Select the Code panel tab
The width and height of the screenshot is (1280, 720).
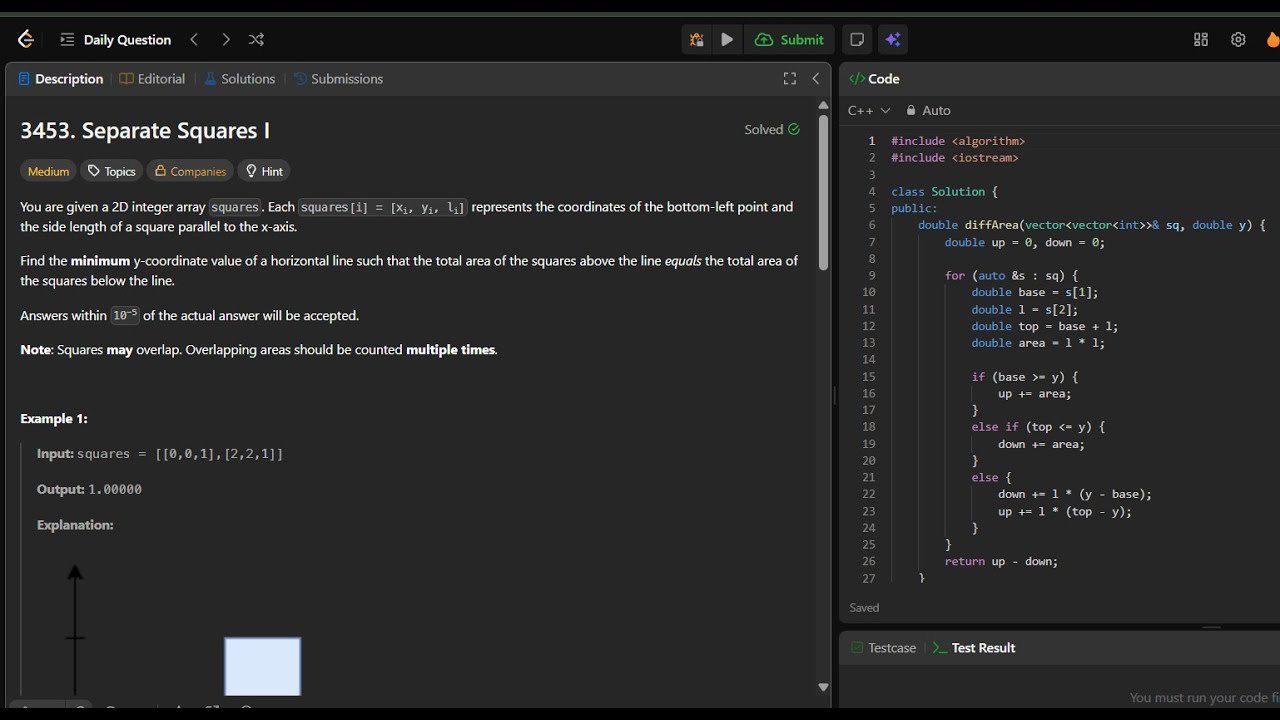[x=875, y=79]
